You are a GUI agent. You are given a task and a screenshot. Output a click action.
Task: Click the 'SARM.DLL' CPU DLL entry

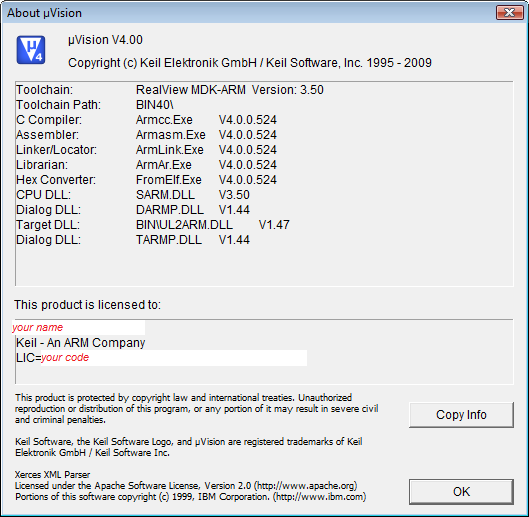click(165, 195)
